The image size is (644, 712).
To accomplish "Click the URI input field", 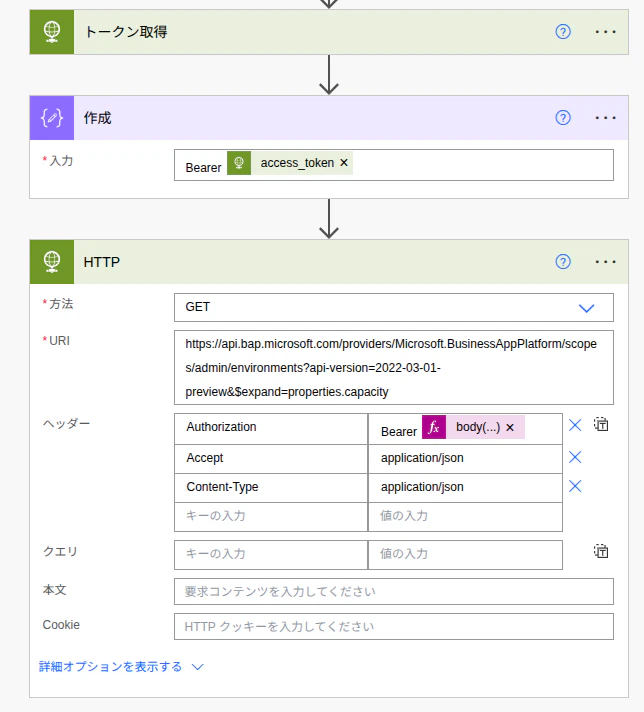I will tap(394, 367).
